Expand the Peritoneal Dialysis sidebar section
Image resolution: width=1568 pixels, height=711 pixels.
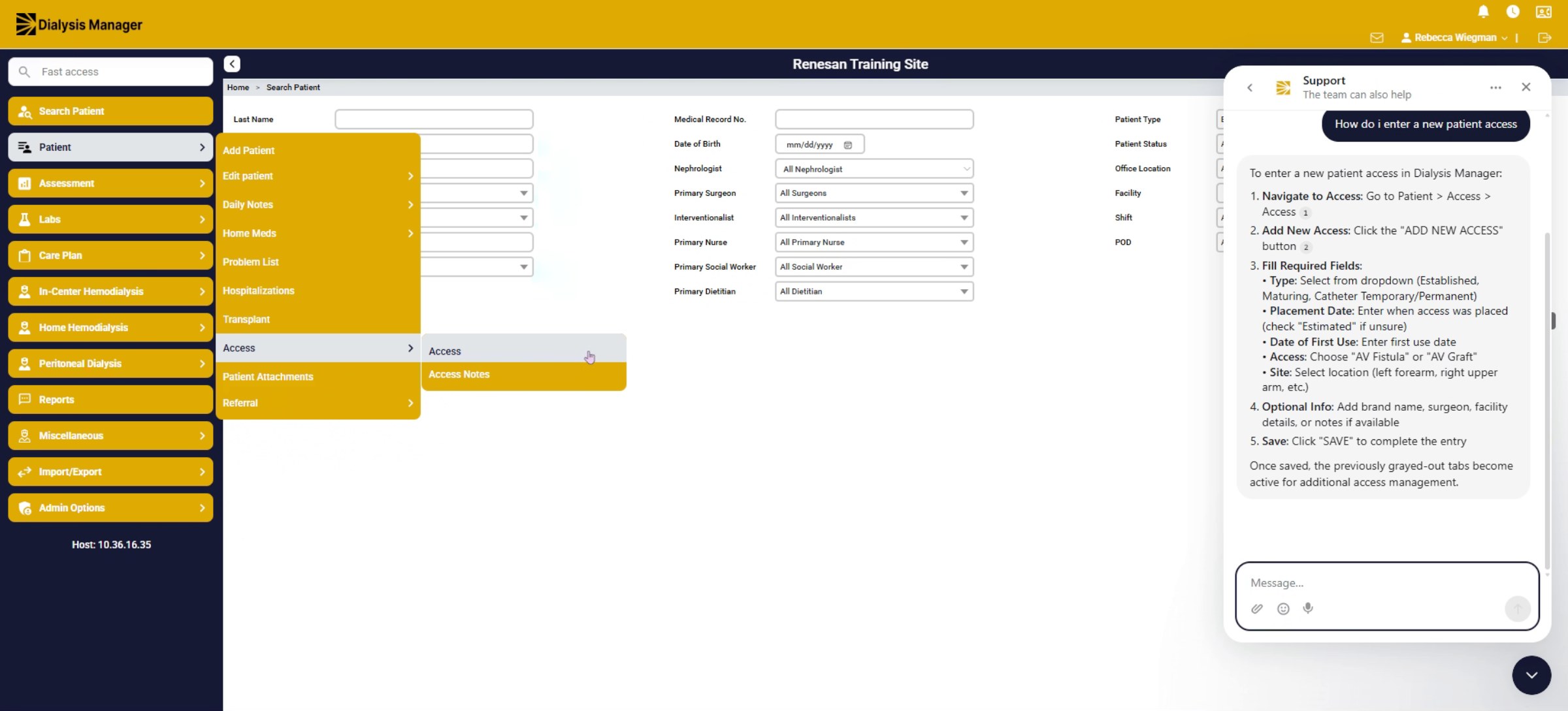tap(110, 364)
